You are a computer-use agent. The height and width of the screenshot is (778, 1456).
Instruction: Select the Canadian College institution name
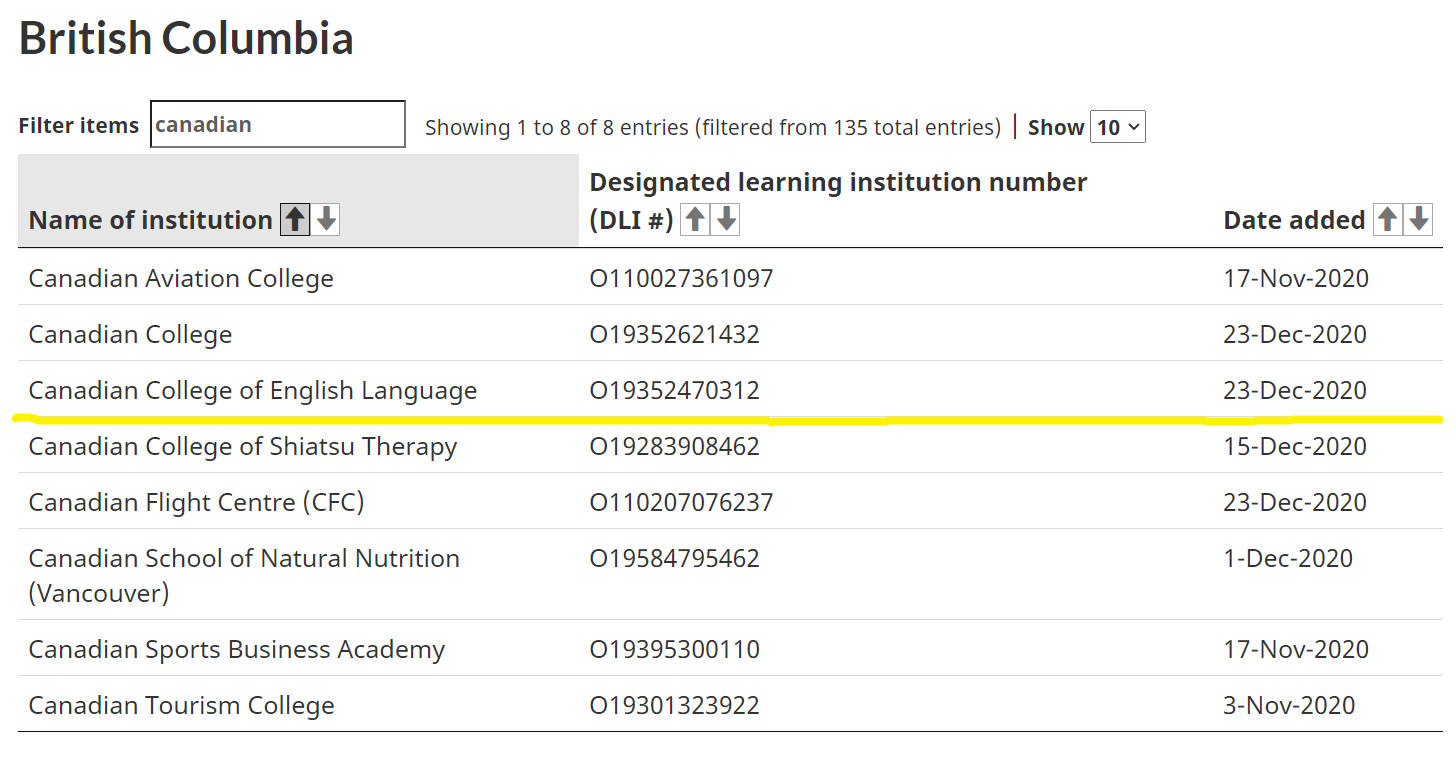pos(130,334)
